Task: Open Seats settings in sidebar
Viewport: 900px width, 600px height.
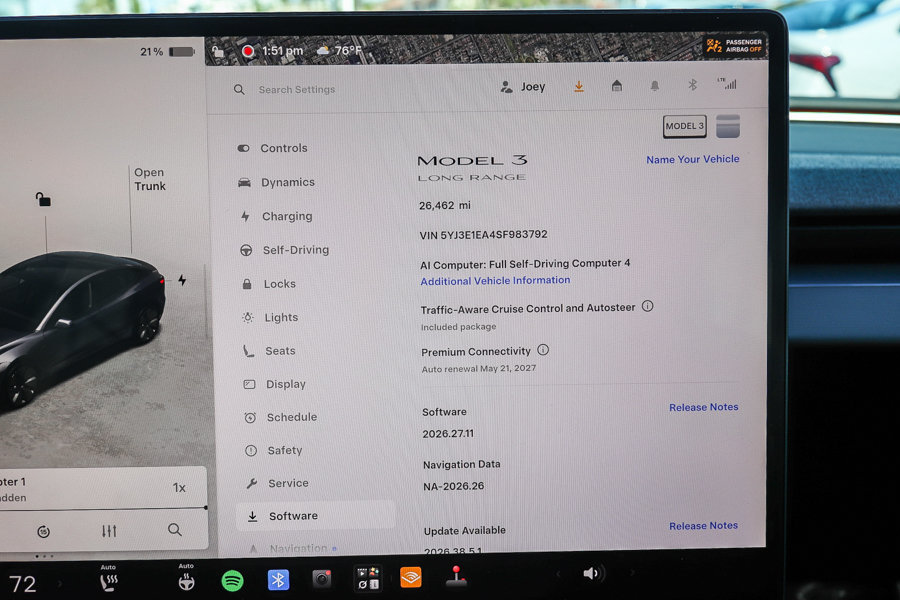Action: pyautogui.click(x=269, y=351)
